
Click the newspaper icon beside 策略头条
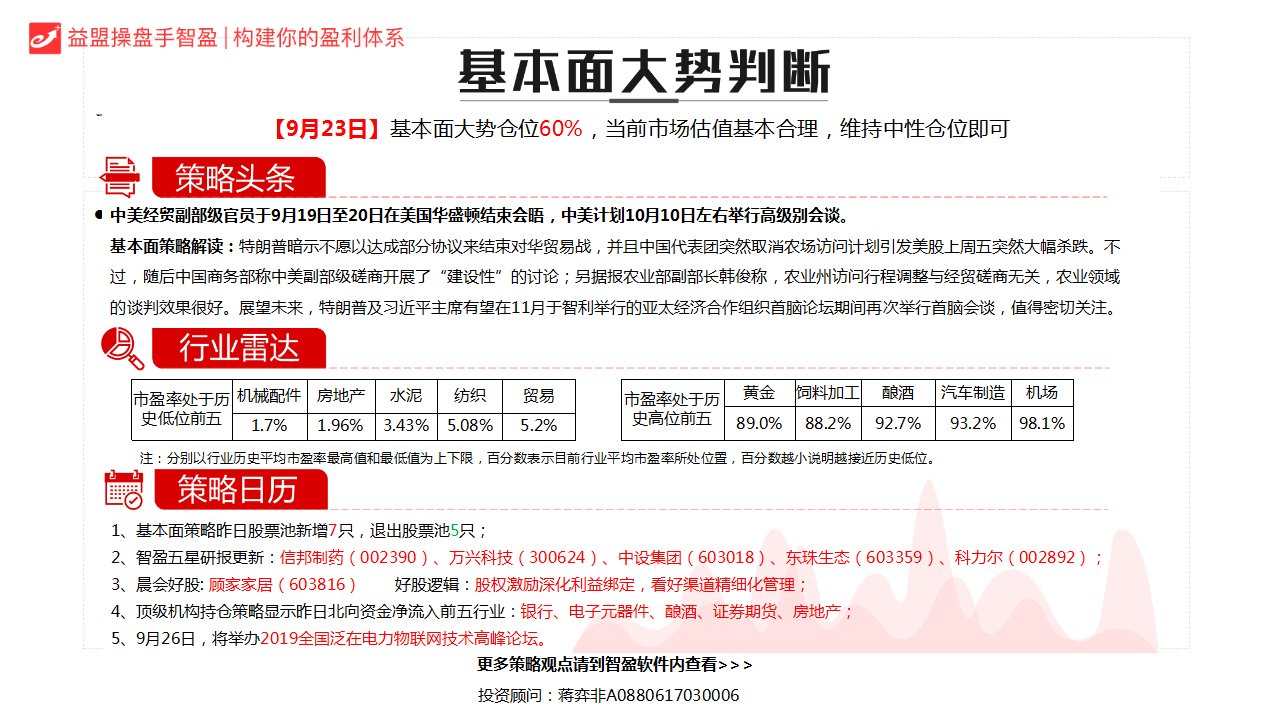click(120, 177)
